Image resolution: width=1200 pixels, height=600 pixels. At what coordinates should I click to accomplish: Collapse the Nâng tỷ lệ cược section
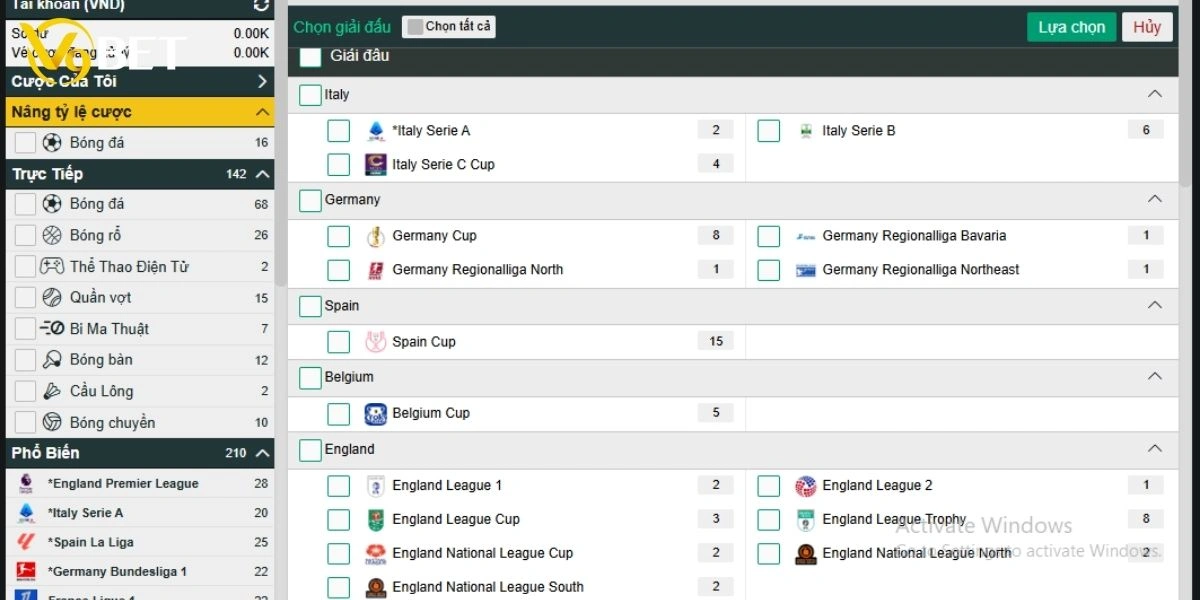[x=262, y=112]
